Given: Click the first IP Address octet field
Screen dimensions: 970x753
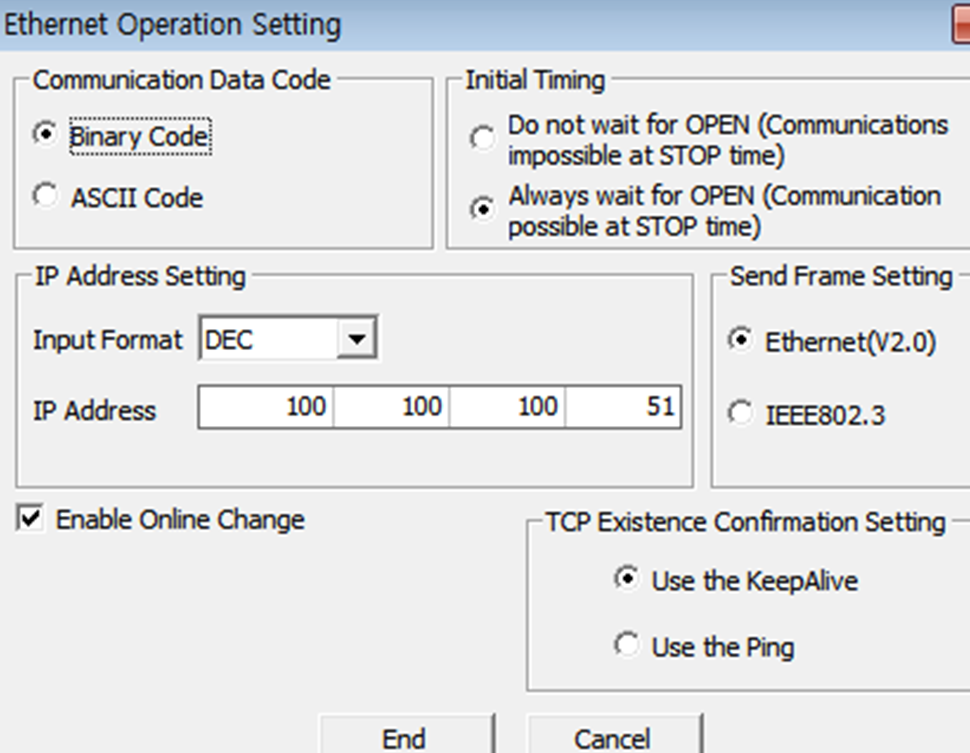Looking at the screenshot, I should pos(267,408).
